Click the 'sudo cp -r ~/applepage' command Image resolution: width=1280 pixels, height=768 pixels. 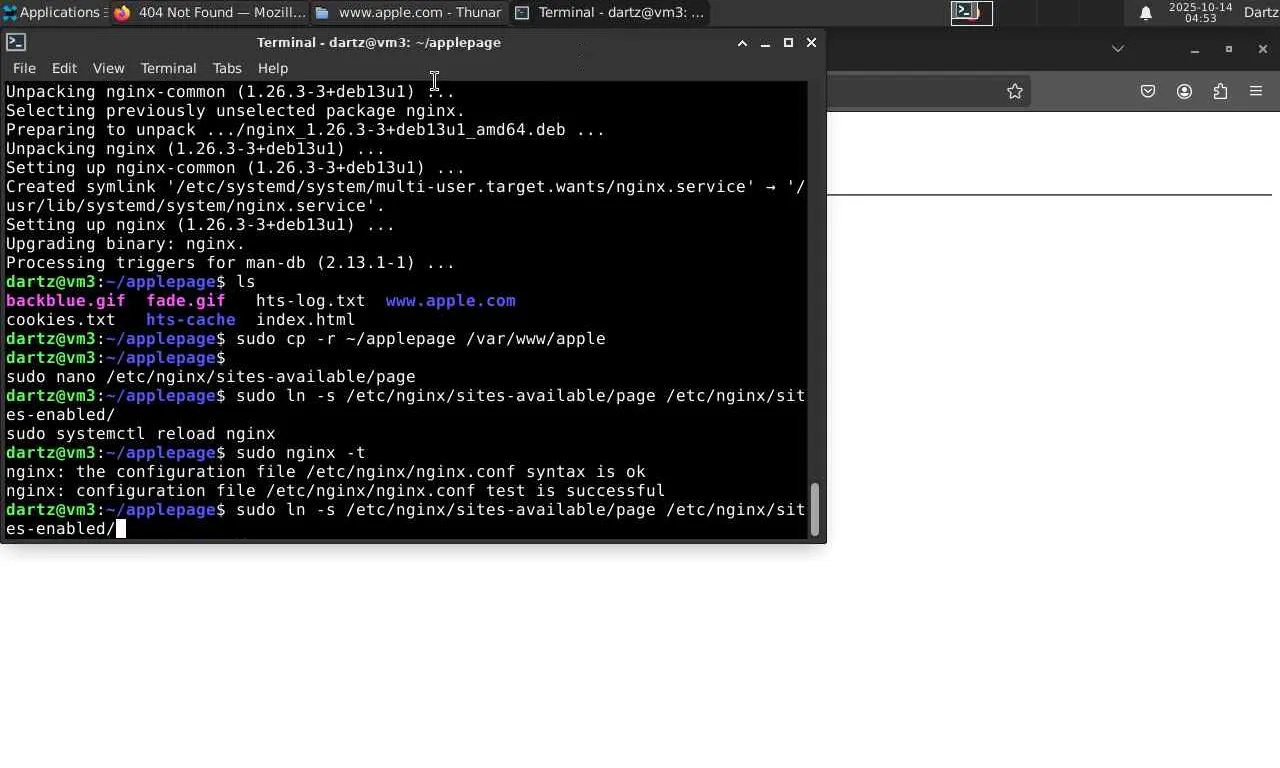[421, 339]
